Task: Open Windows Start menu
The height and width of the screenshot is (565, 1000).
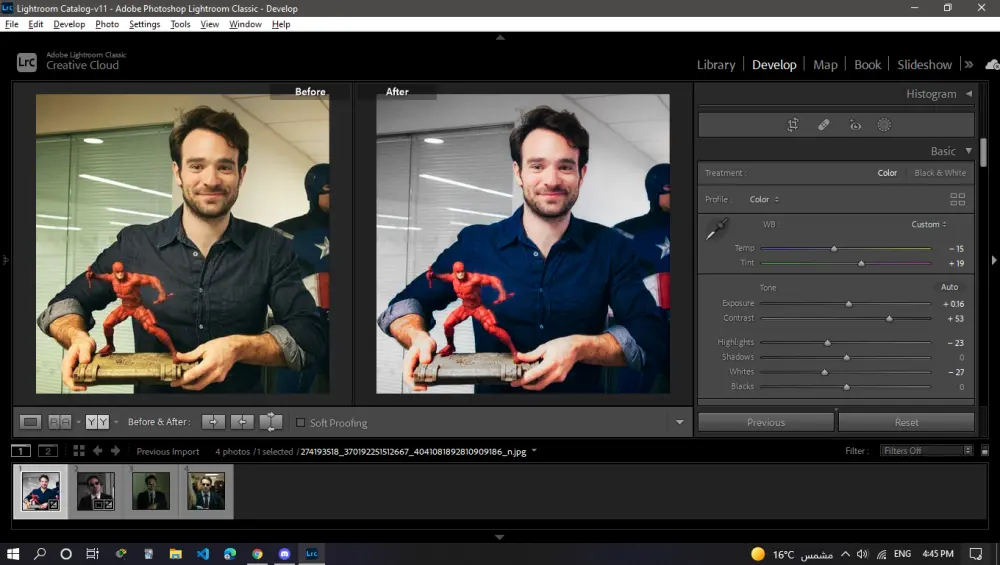Action: 13,554
